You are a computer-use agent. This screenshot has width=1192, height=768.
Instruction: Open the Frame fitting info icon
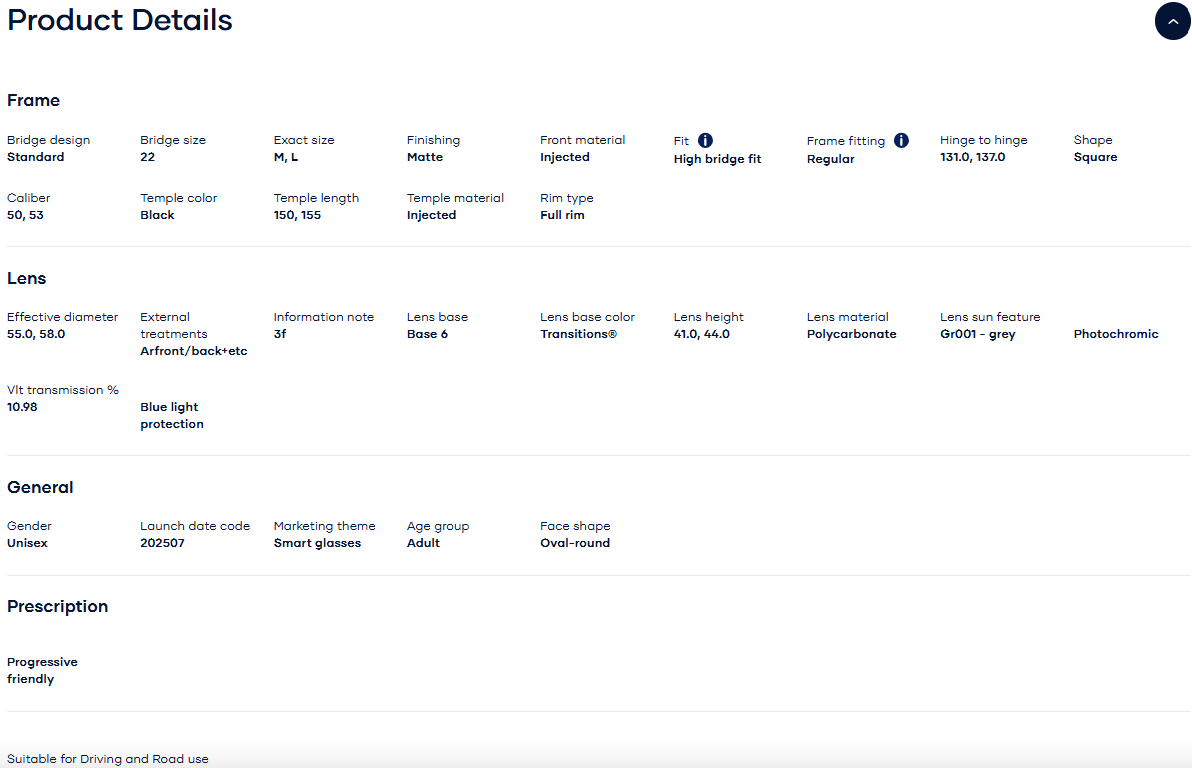[x=901, y=141]
